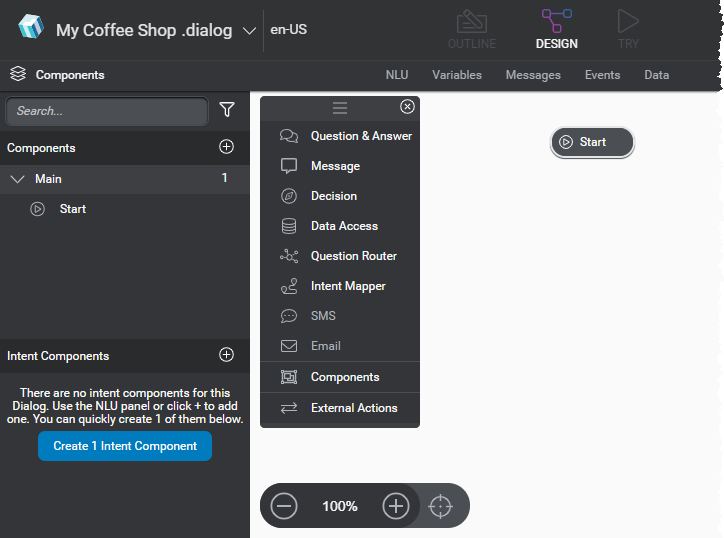This screenshot has height=538, width=724.
Task: Click Create 1 Intent Component button
Action: [125, 446]
